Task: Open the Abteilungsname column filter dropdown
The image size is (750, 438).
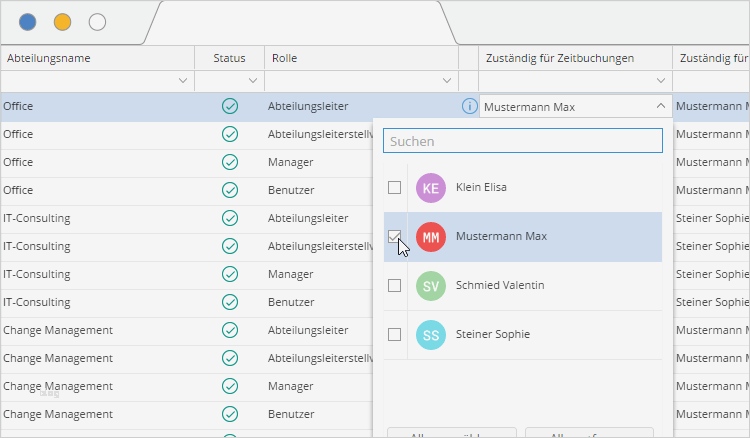Action: click(182, 81)
